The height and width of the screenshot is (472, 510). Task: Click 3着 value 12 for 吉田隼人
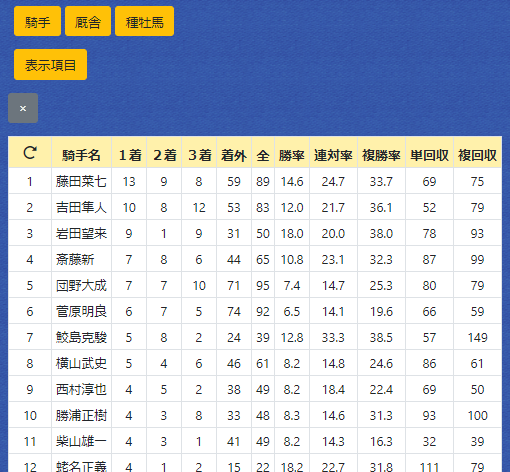click(x=199, y=208)
